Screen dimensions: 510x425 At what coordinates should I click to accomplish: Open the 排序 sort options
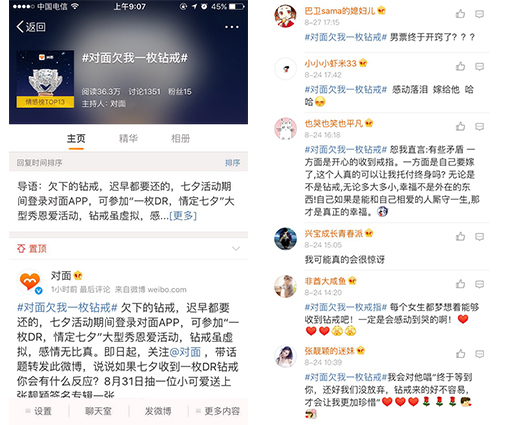tap(232, 163)
